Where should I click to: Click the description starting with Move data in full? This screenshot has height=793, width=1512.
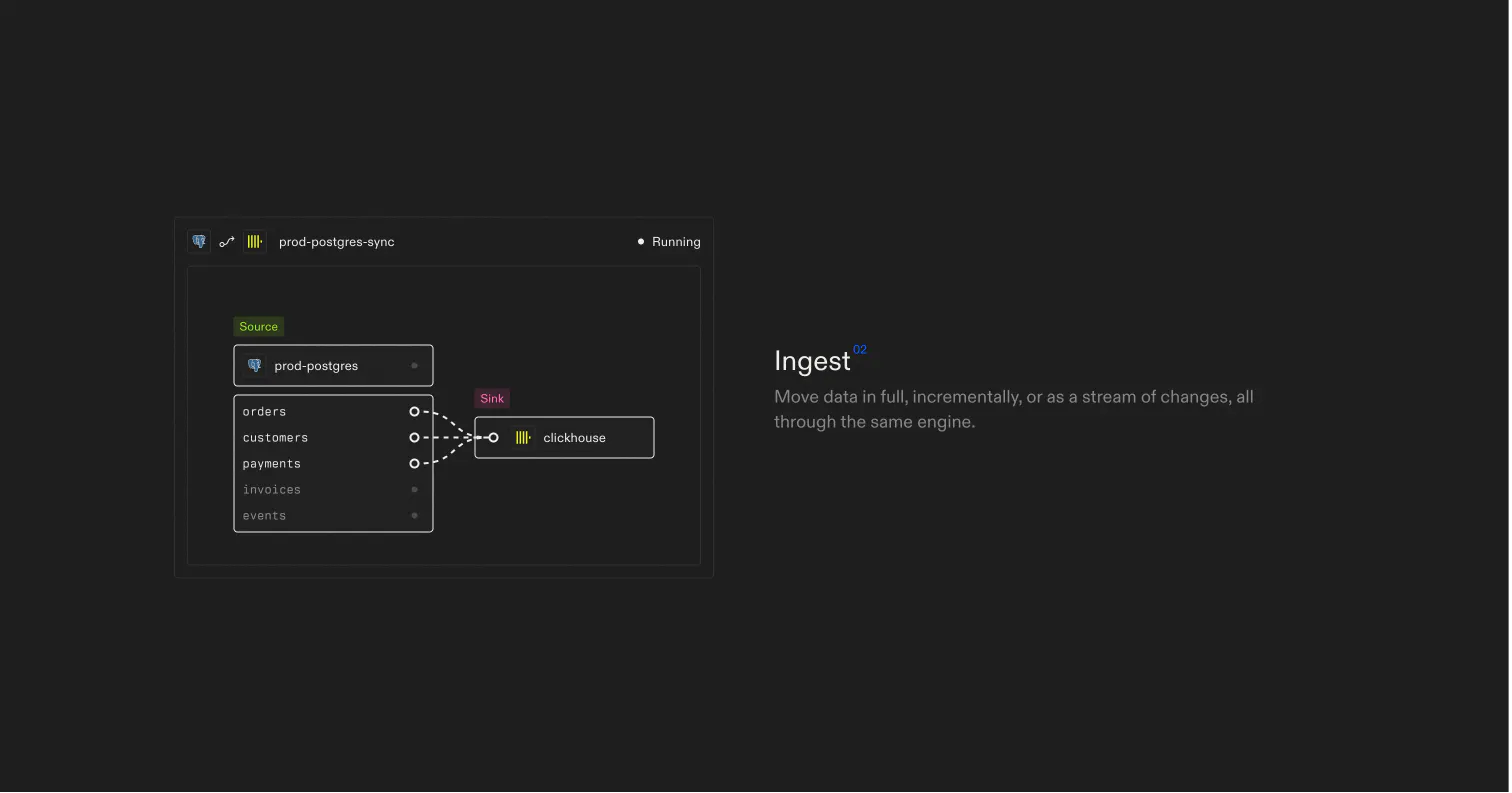pyautogui.click(x=1014, y=409)
